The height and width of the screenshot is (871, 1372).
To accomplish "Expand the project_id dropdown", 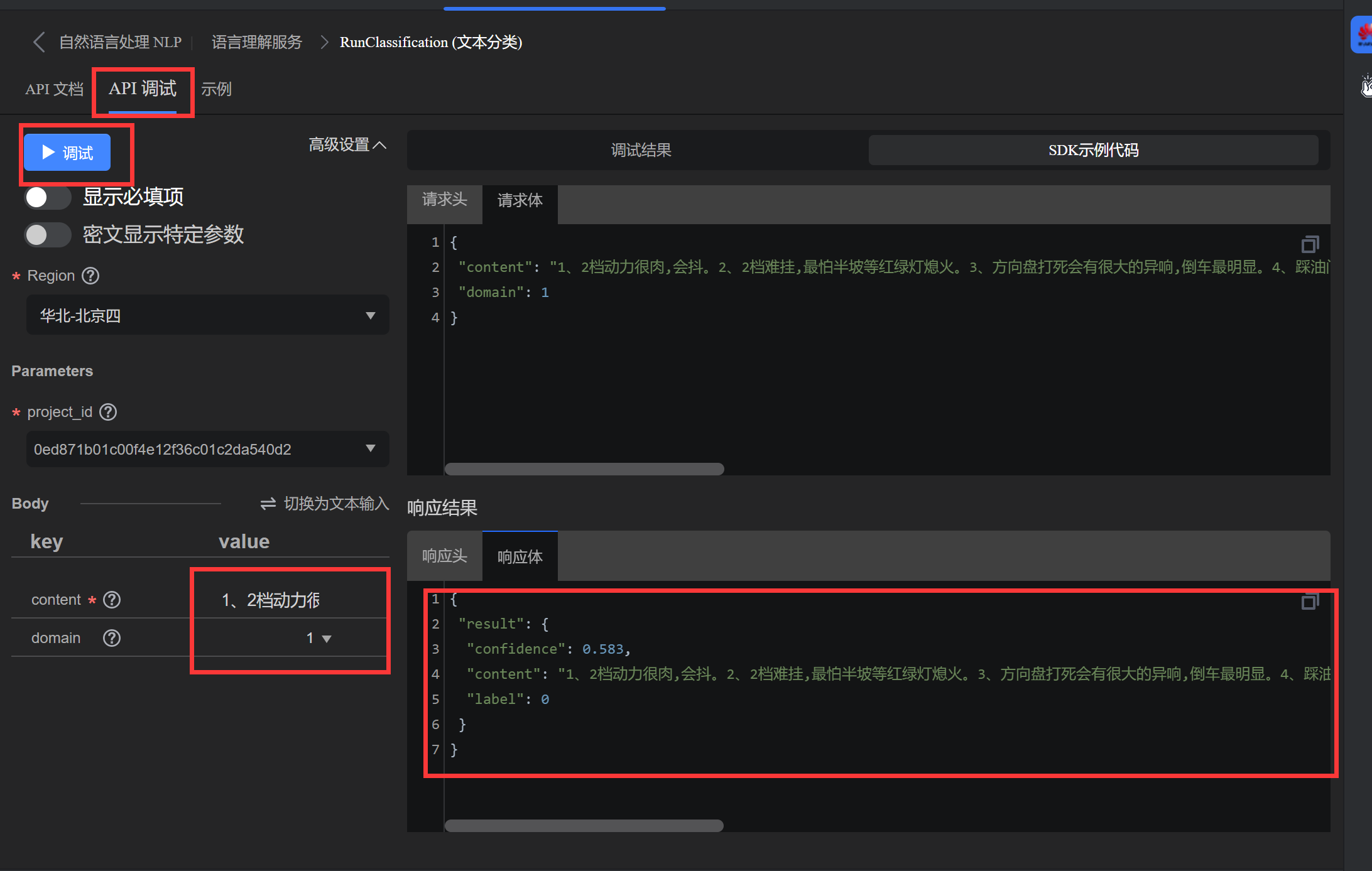I will pyautogui.click(x=207, y=449).
